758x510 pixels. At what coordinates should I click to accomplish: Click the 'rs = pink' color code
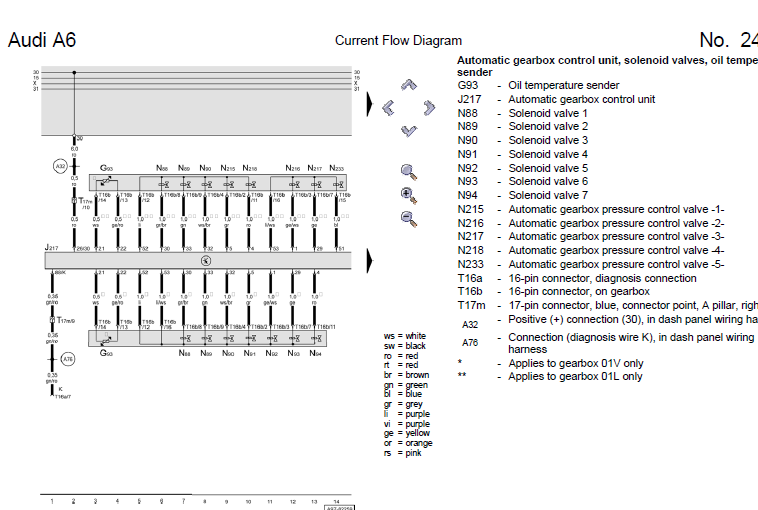(403, 453)
